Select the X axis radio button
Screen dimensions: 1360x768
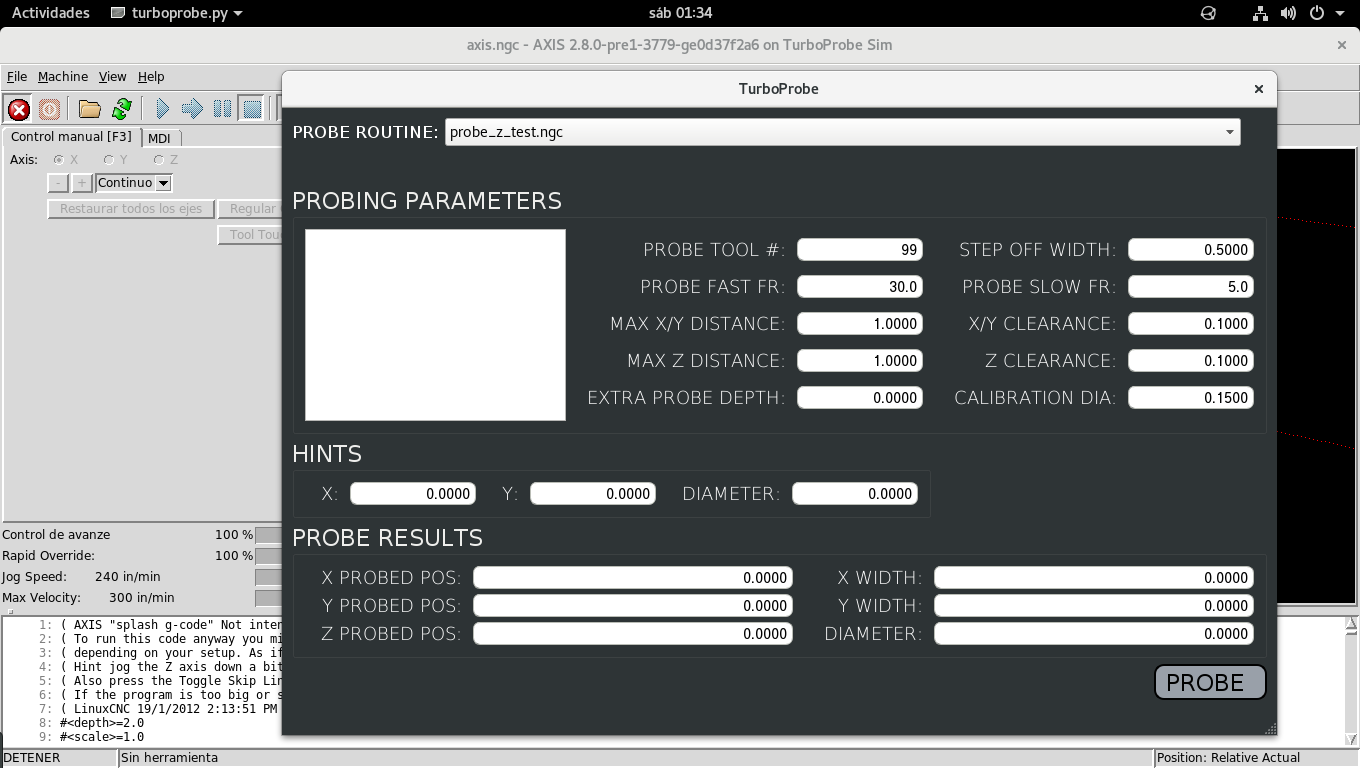point(59,160)
